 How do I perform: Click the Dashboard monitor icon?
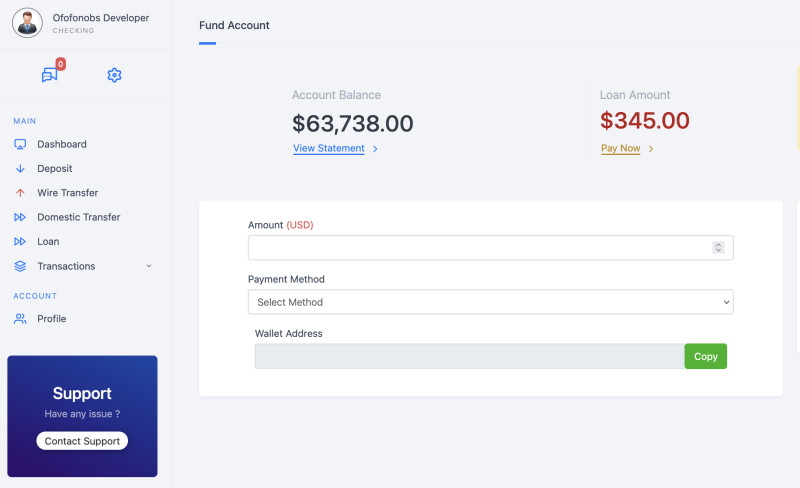click(20, 144)
